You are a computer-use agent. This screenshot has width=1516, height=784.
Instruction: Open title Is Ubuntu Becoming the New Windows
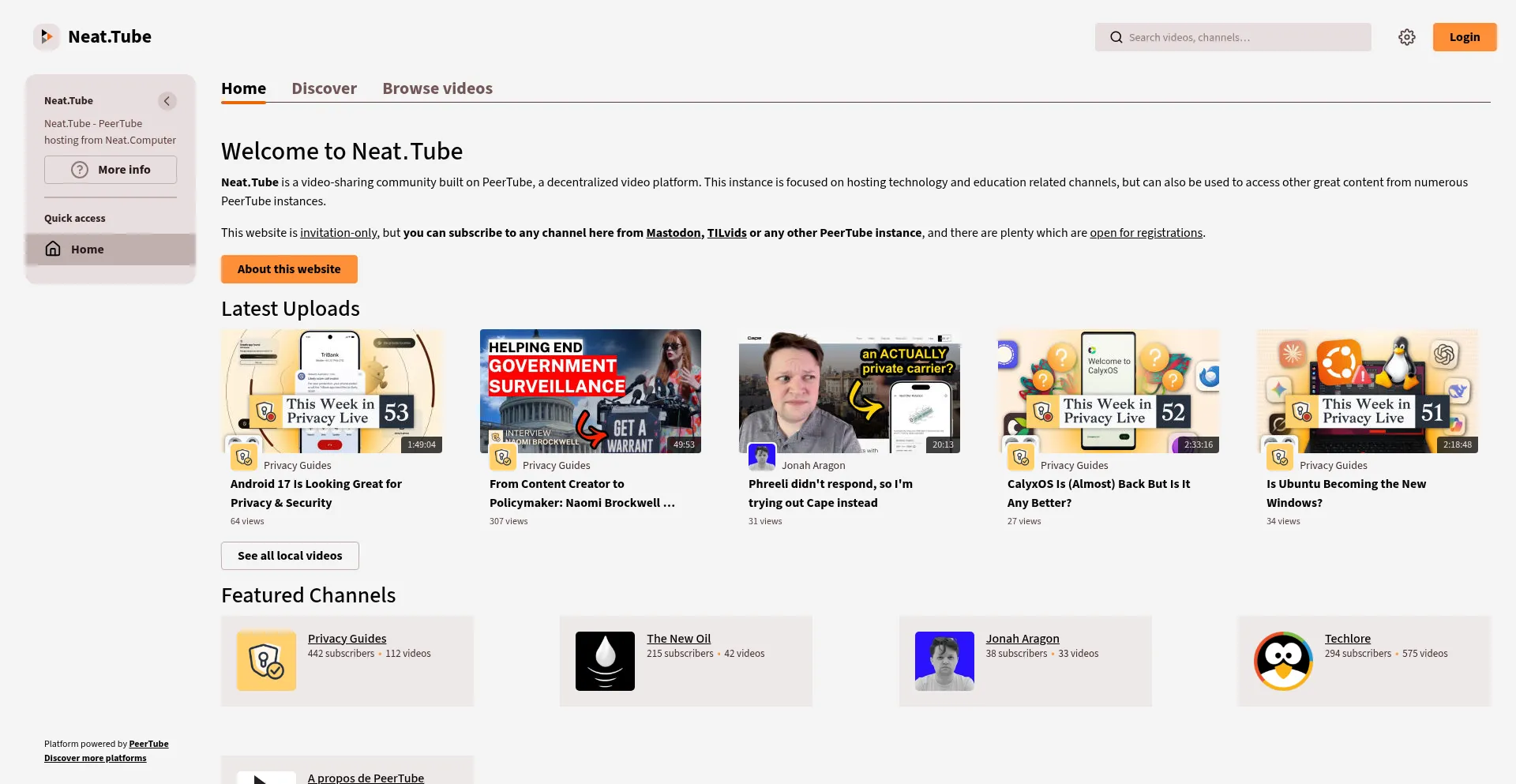[x=1346, y=493]
